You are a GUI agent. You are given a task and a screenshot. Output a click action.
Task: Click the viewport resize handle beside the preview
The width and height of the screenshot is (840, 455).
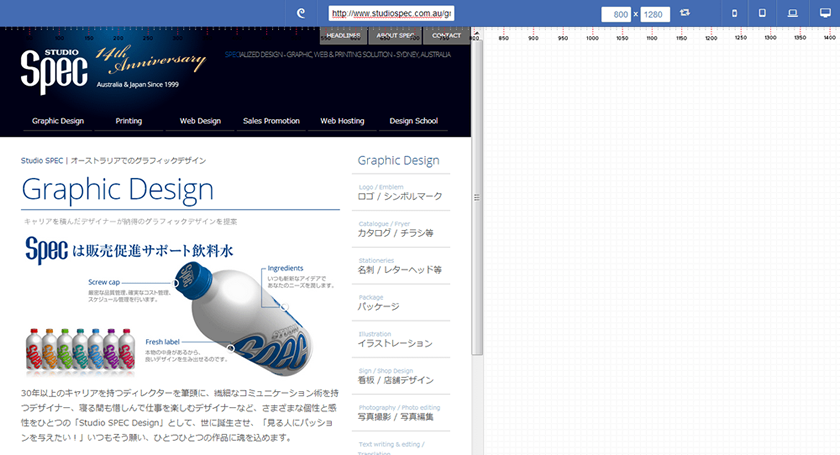[477, 197]
